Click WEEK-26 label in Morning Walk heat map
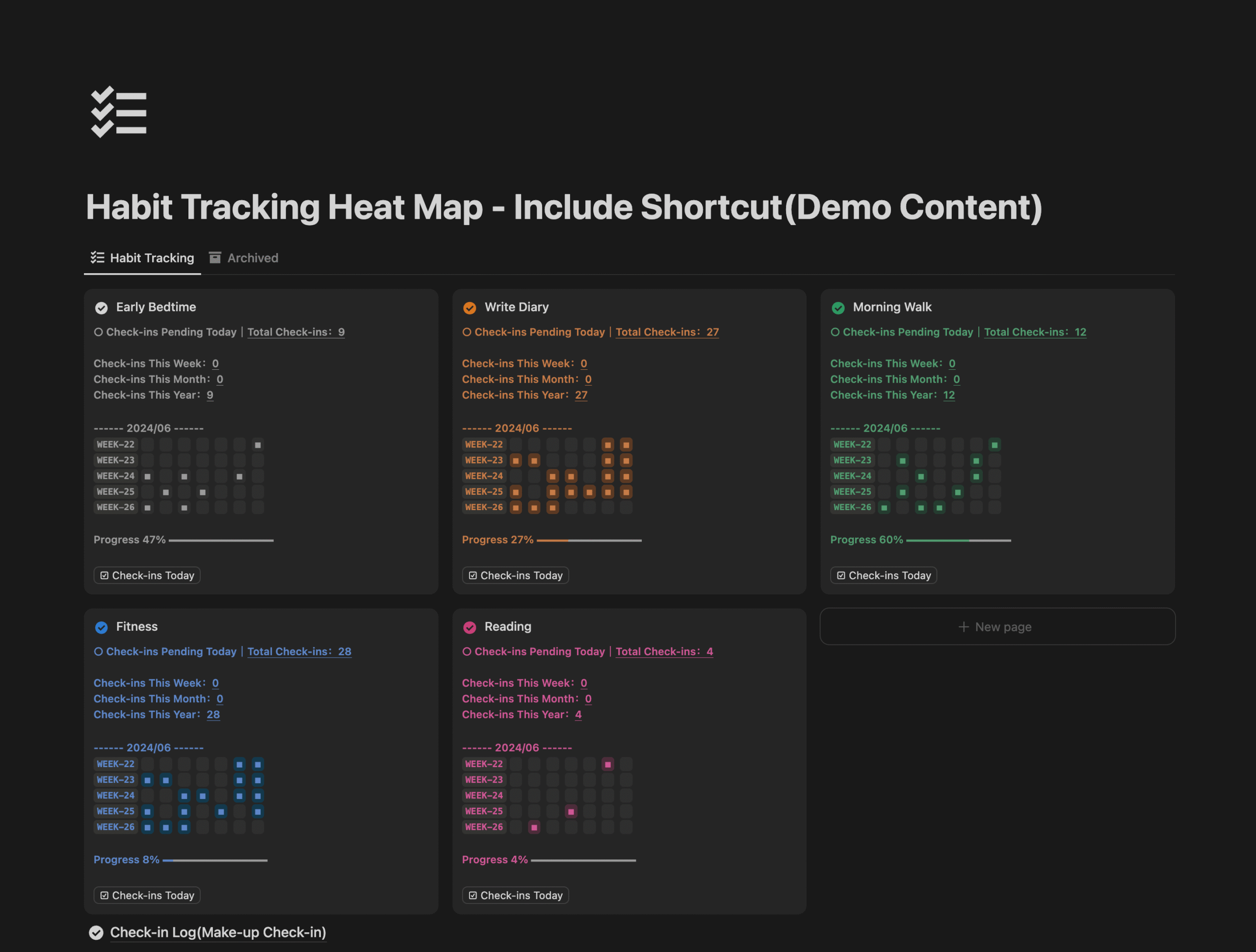The height and width of the screenshot is (952, 1256). click(853, 508)
